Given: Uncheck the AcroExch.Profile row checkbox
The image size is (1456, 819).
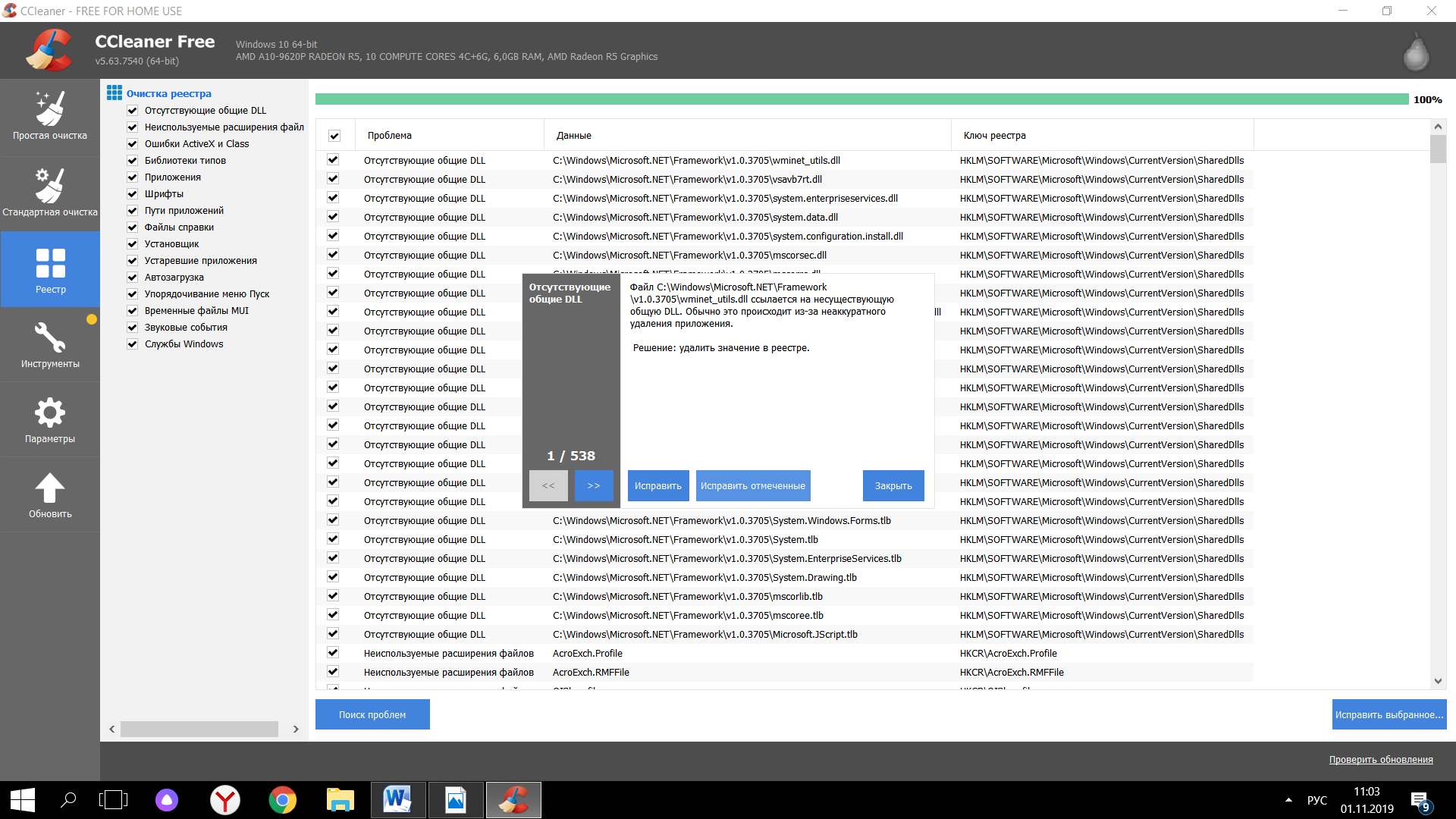Looking at the screenshot, I should click(333, 653).
